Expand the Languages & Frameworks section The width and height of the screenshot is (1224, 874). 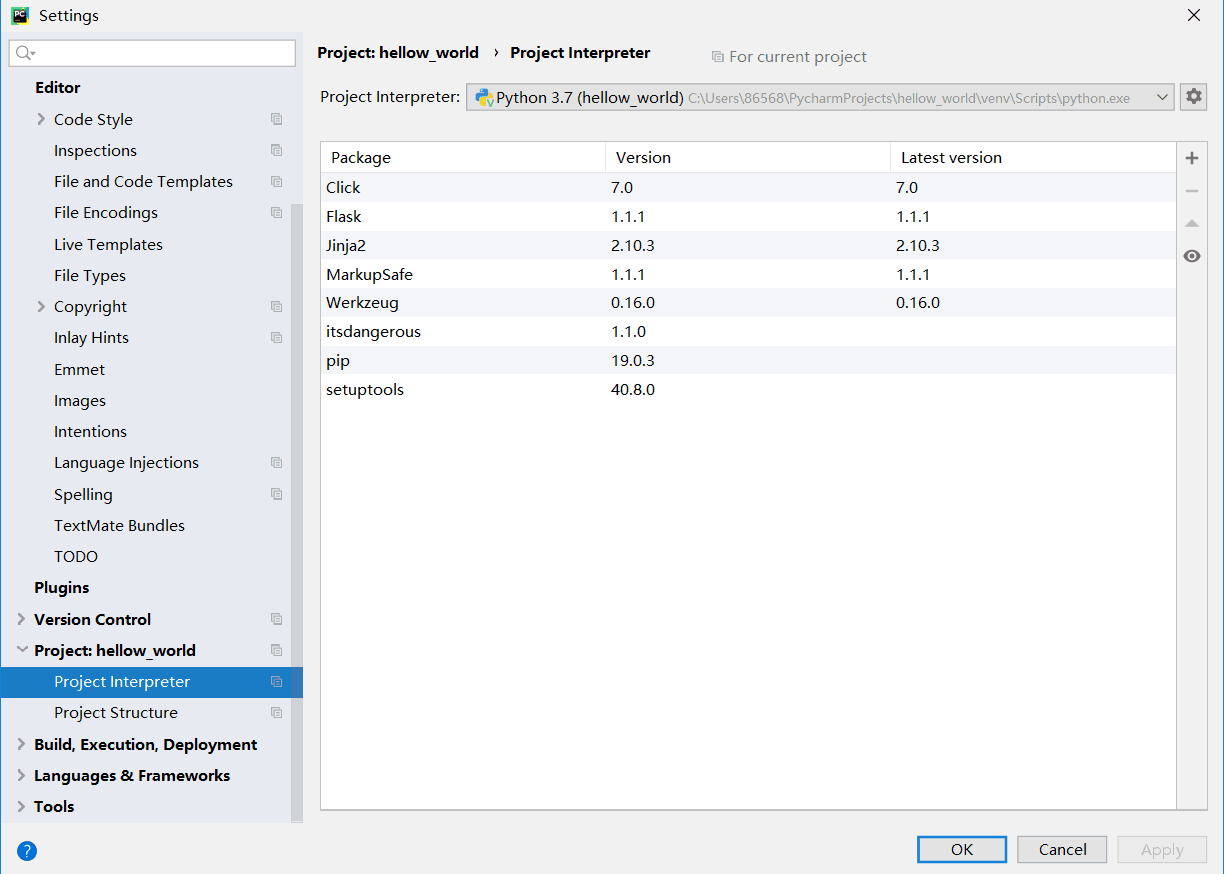click(x=21, y=775)
